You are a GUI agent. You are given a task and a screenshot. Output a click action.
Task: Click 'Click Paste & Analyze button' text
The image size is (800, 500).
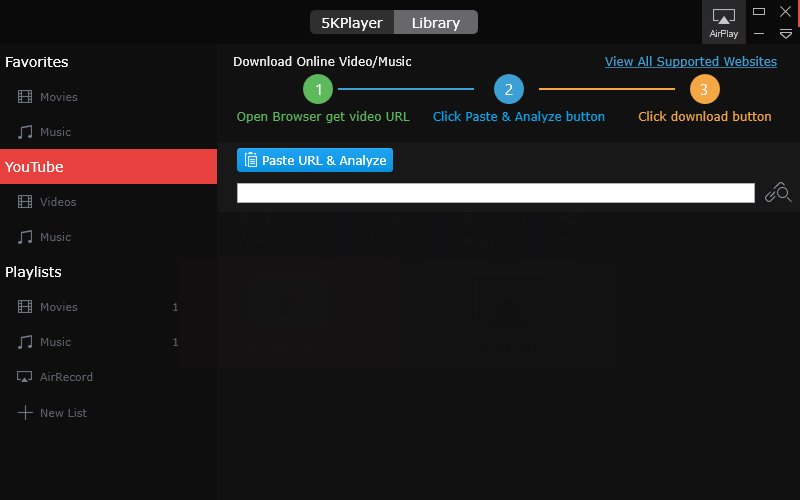518,117
